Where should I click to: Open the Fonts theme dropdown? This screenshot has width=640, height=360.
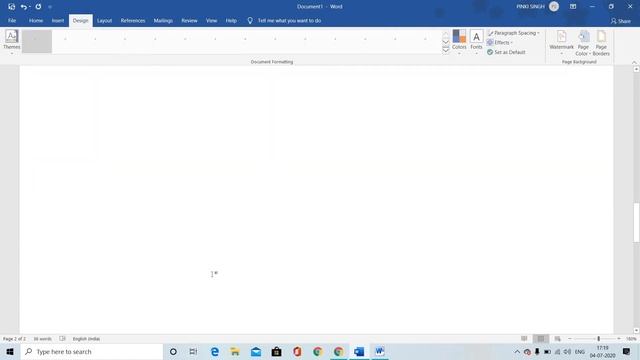[x=476, y=42]
